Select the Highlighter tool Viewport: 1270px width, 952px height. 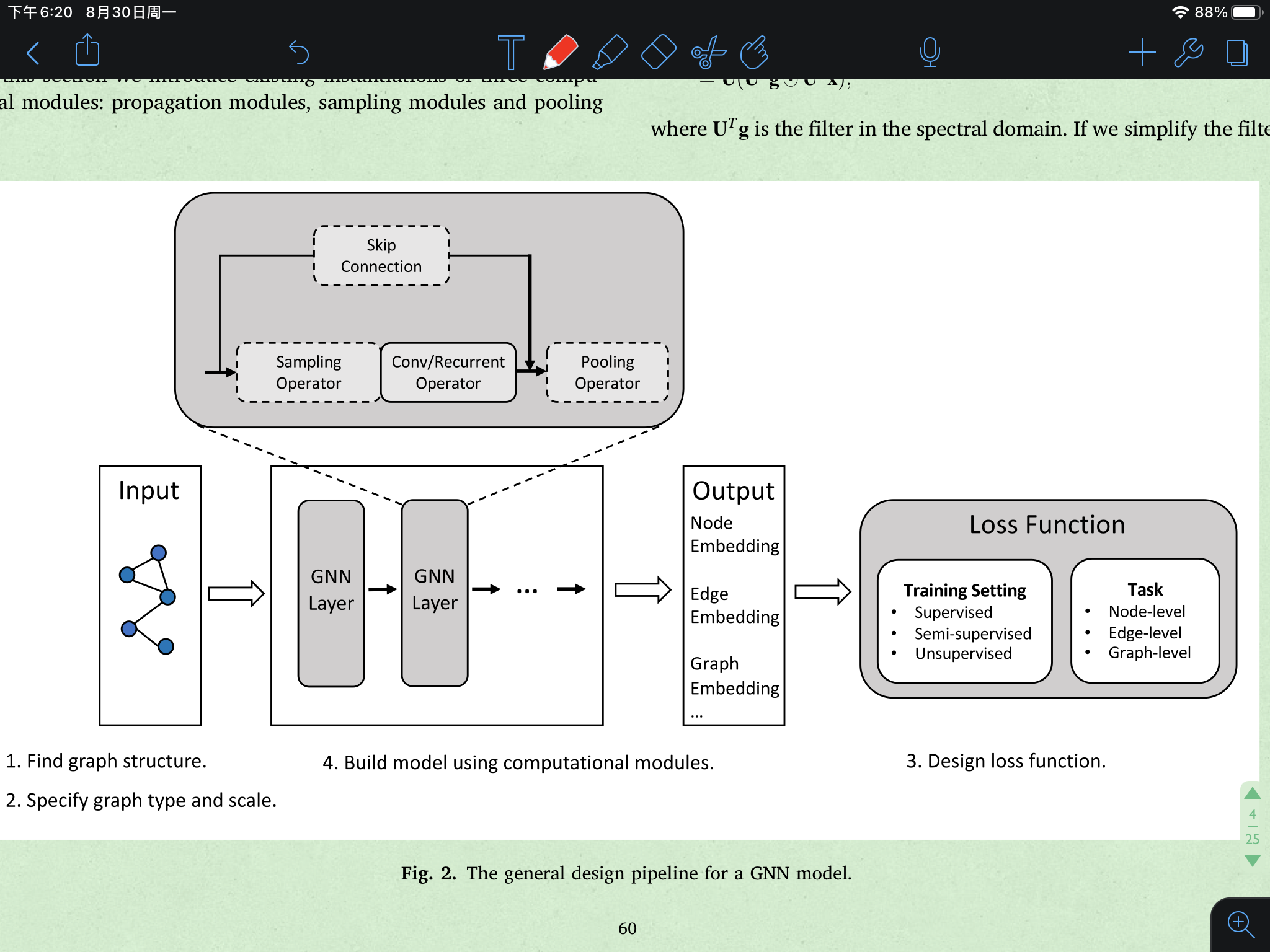pyautogui.click(x=610, y=52)
